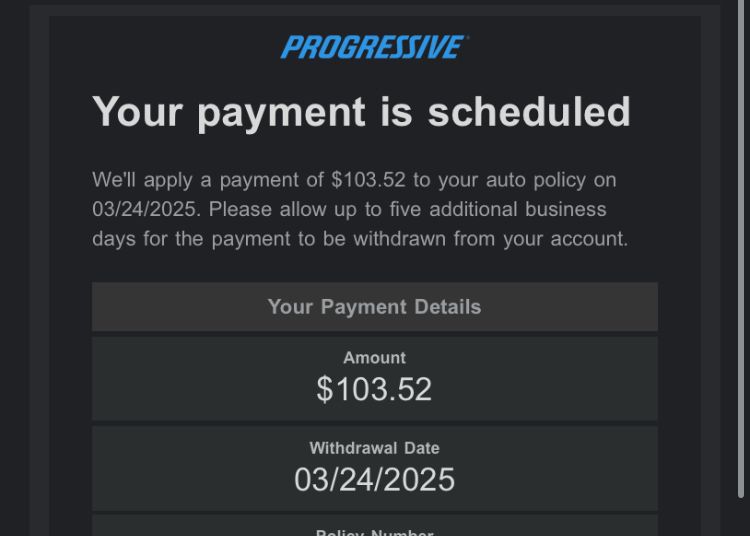Click the word "Details" in the header bar
This screenshot has height=536, width=750.
pyautogui.click(x=448, y=306)
